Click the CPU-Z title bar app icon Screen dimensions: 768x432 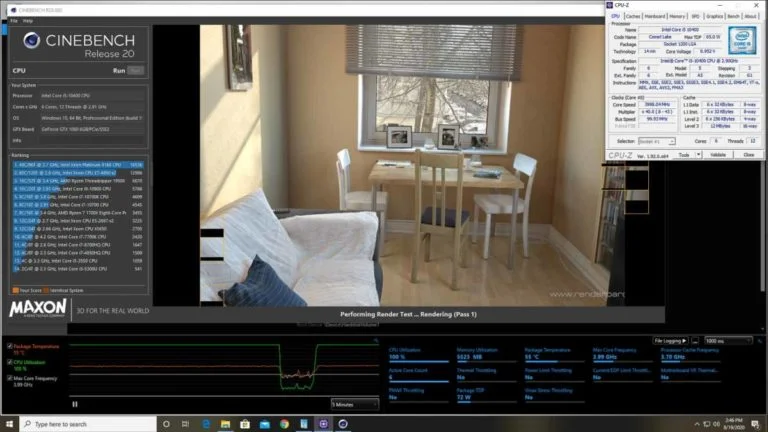click(610, 5)
